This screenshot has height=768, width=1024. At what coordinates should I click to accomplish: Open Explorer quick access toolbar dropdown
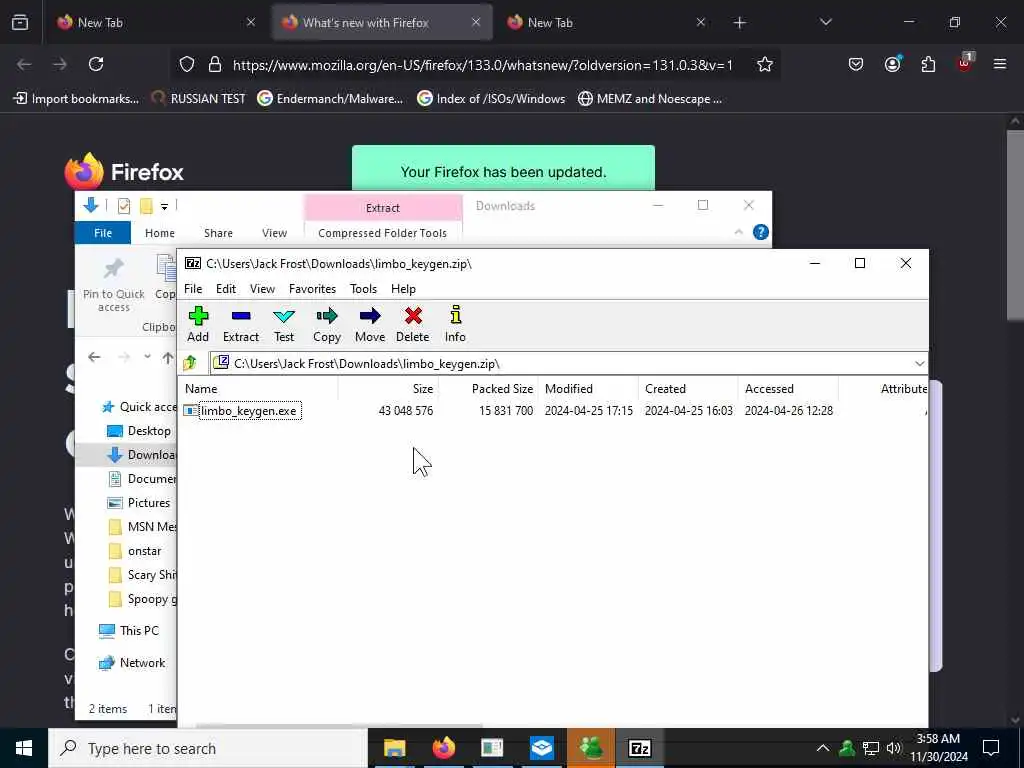(165, 206)
